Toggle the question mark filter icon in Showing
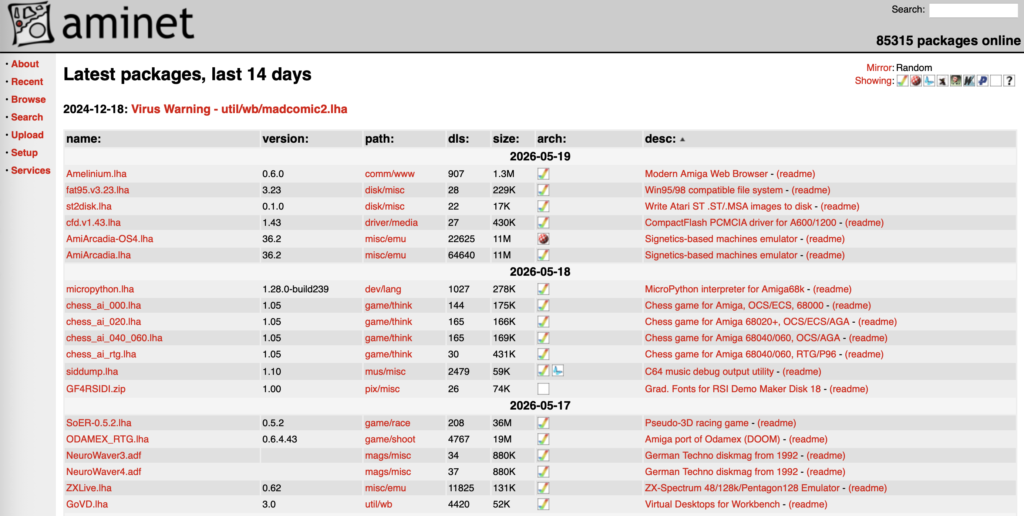1024x516 pixels. pos(1010,81)
